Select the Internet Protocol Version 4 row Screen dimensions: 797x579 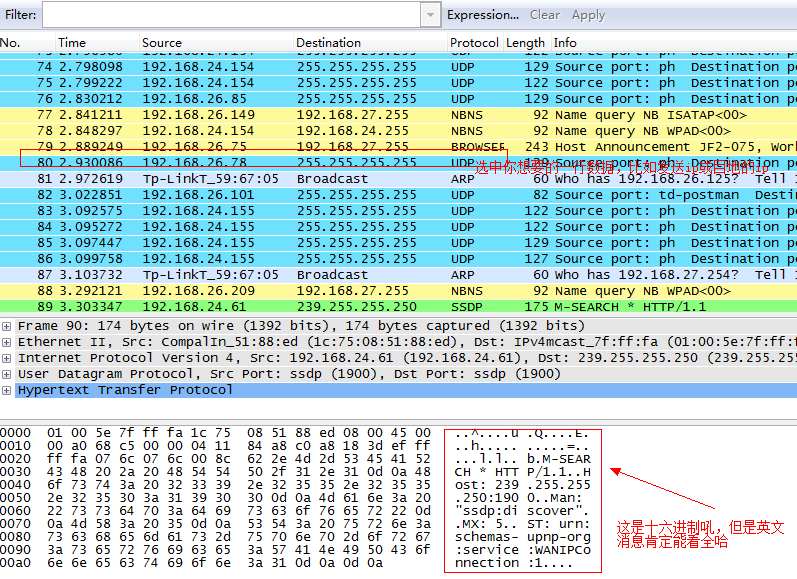point(406,358)
